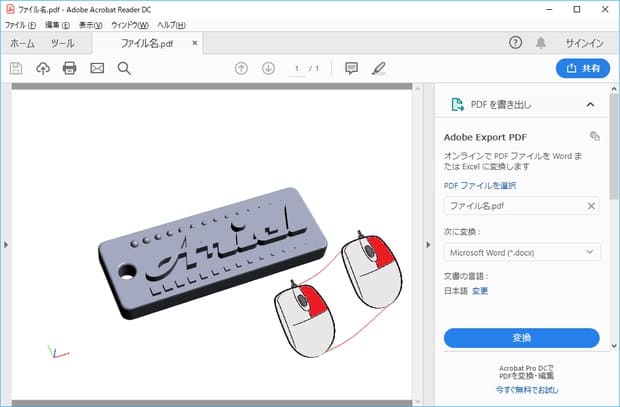Collapse the right tools pane arrow
Screen dimensions: 620x407
[428, 245]
